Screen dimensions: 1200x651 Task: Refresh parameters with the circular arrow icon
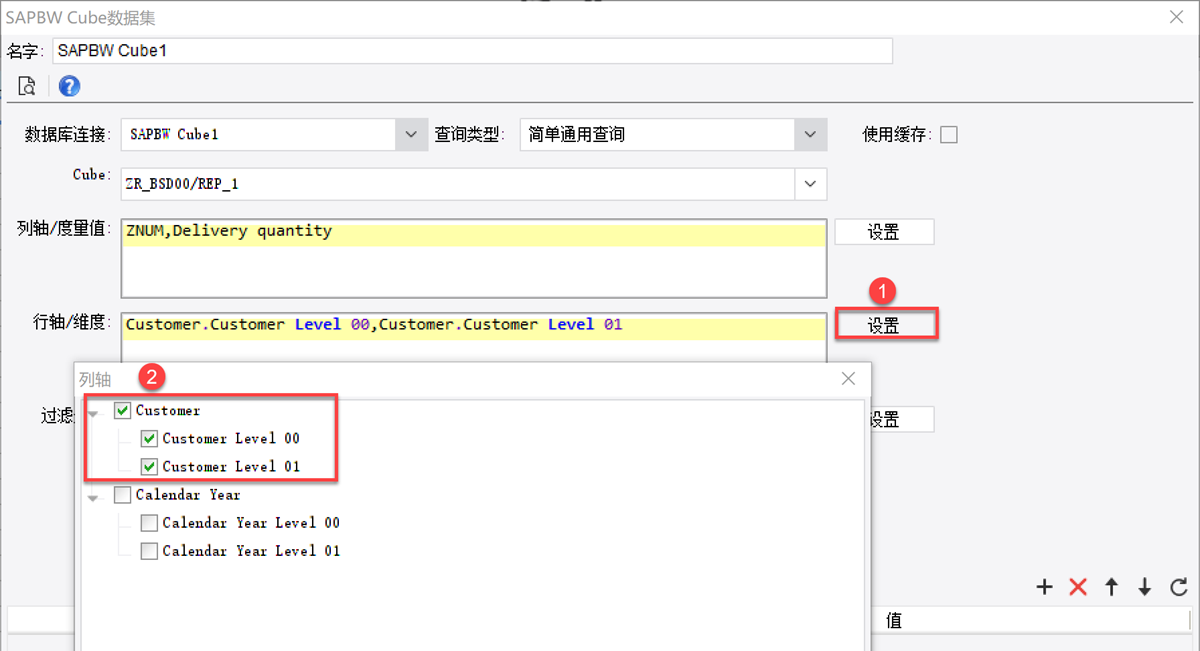coord(1179,587)
